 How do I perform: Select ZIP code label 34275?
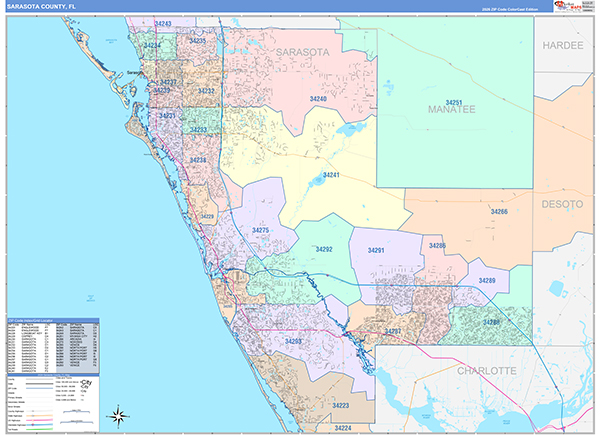tap(260, 230)
